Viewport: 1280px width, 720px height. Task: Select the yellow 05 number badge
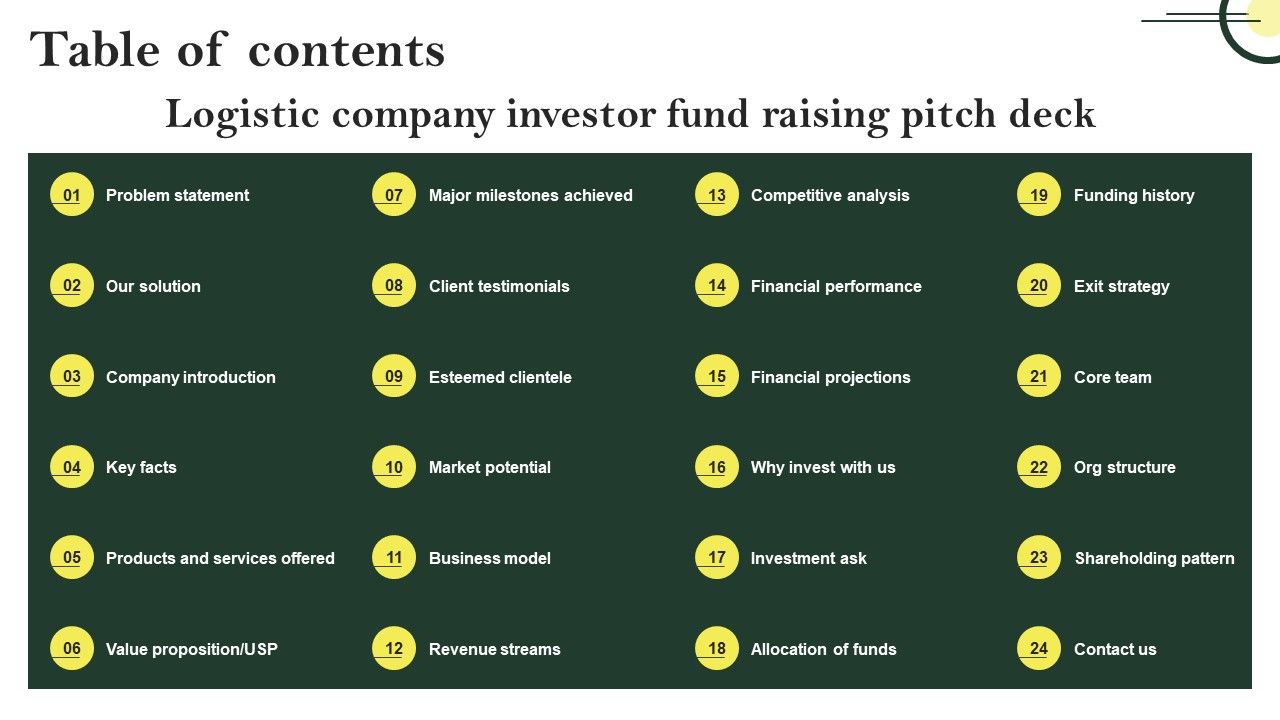(x=72, y=558)
